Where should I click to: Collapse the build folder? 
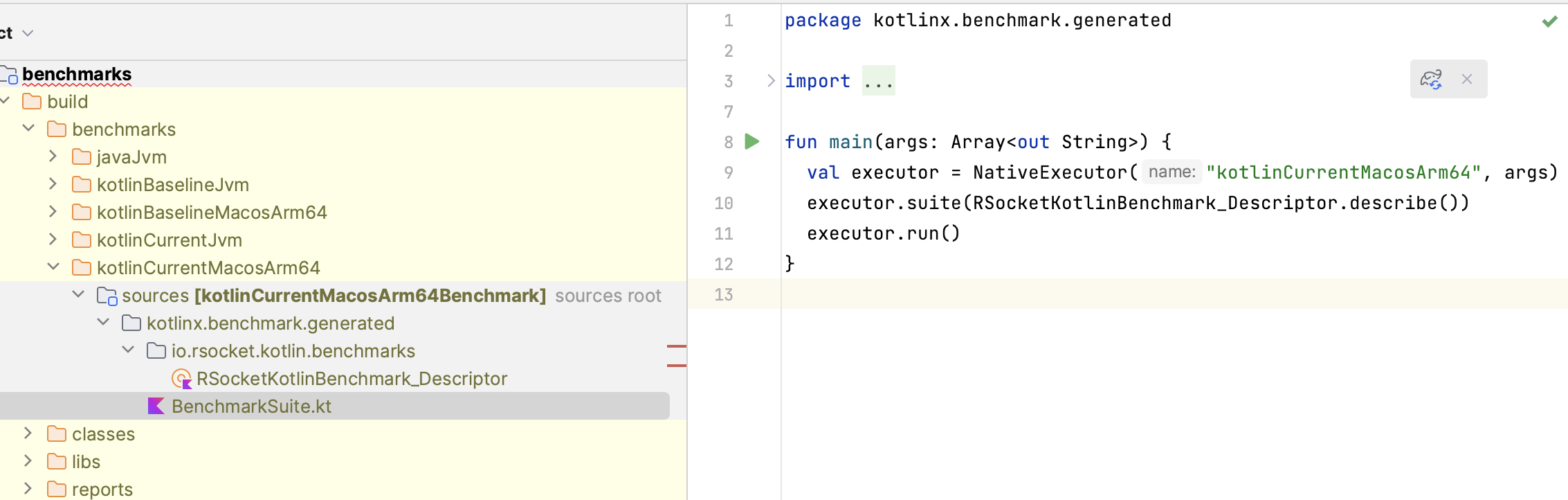click(5, 101)
